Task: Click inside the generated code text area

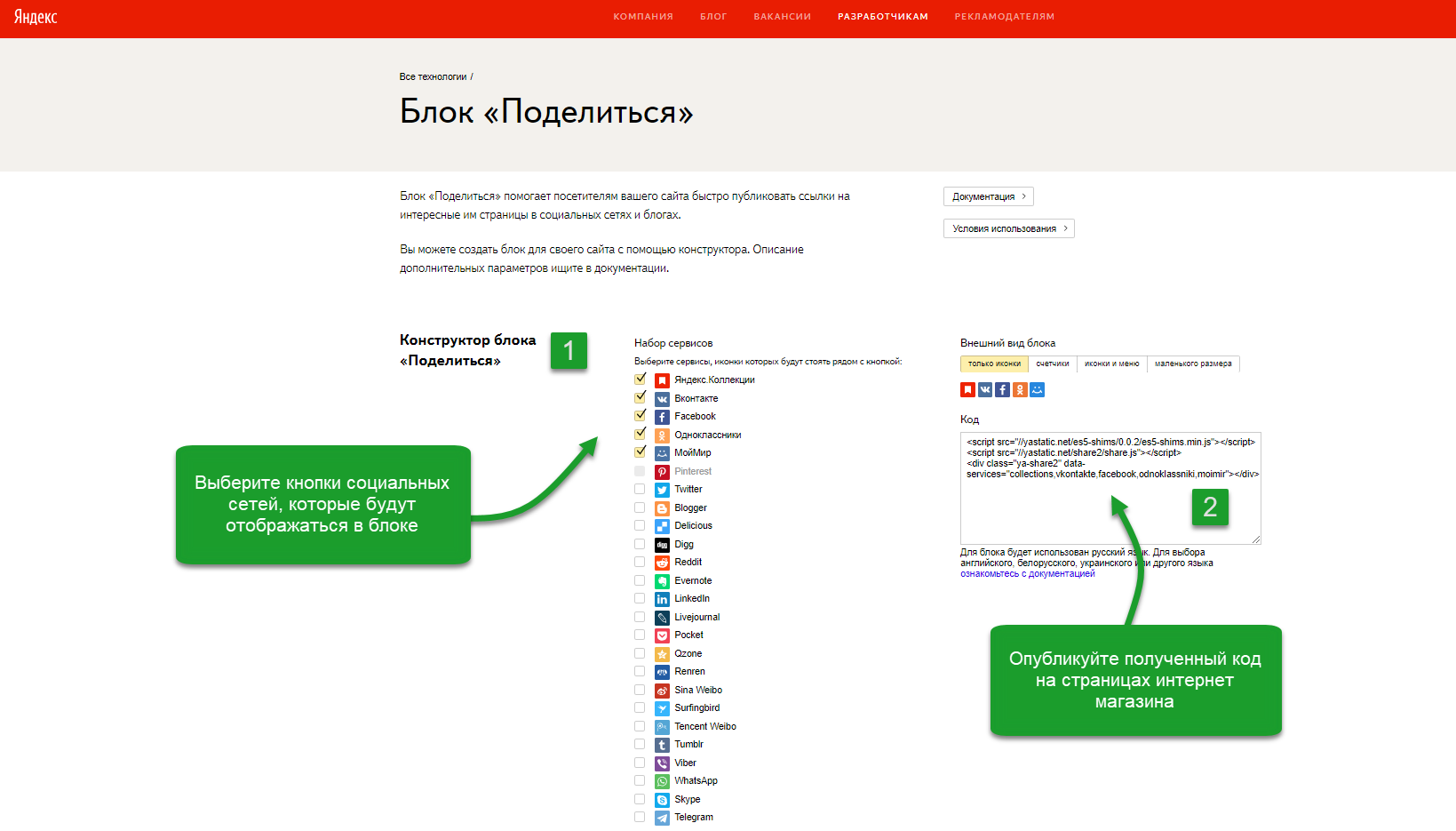Action: [x=1110, y=488]
